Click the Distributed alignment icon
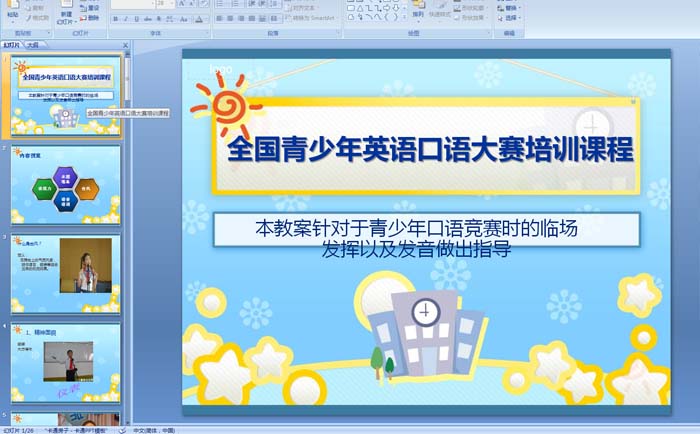The width and height of the screenshot is (700, 434). click(262, 18)
